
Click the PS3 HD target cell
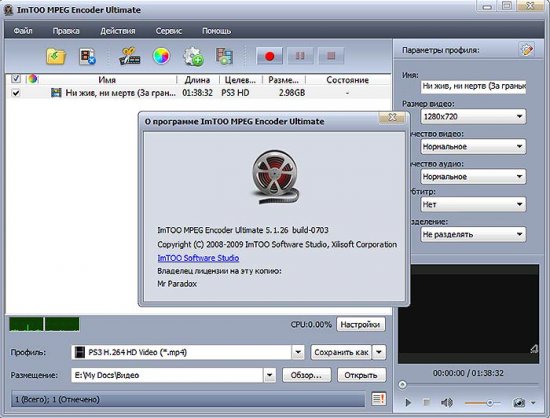click(235, 93)
